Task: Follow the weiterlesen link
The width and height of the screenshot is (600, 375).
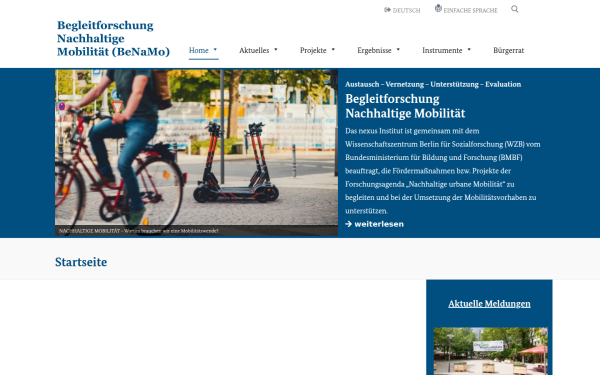Action: tap(374, 224)
